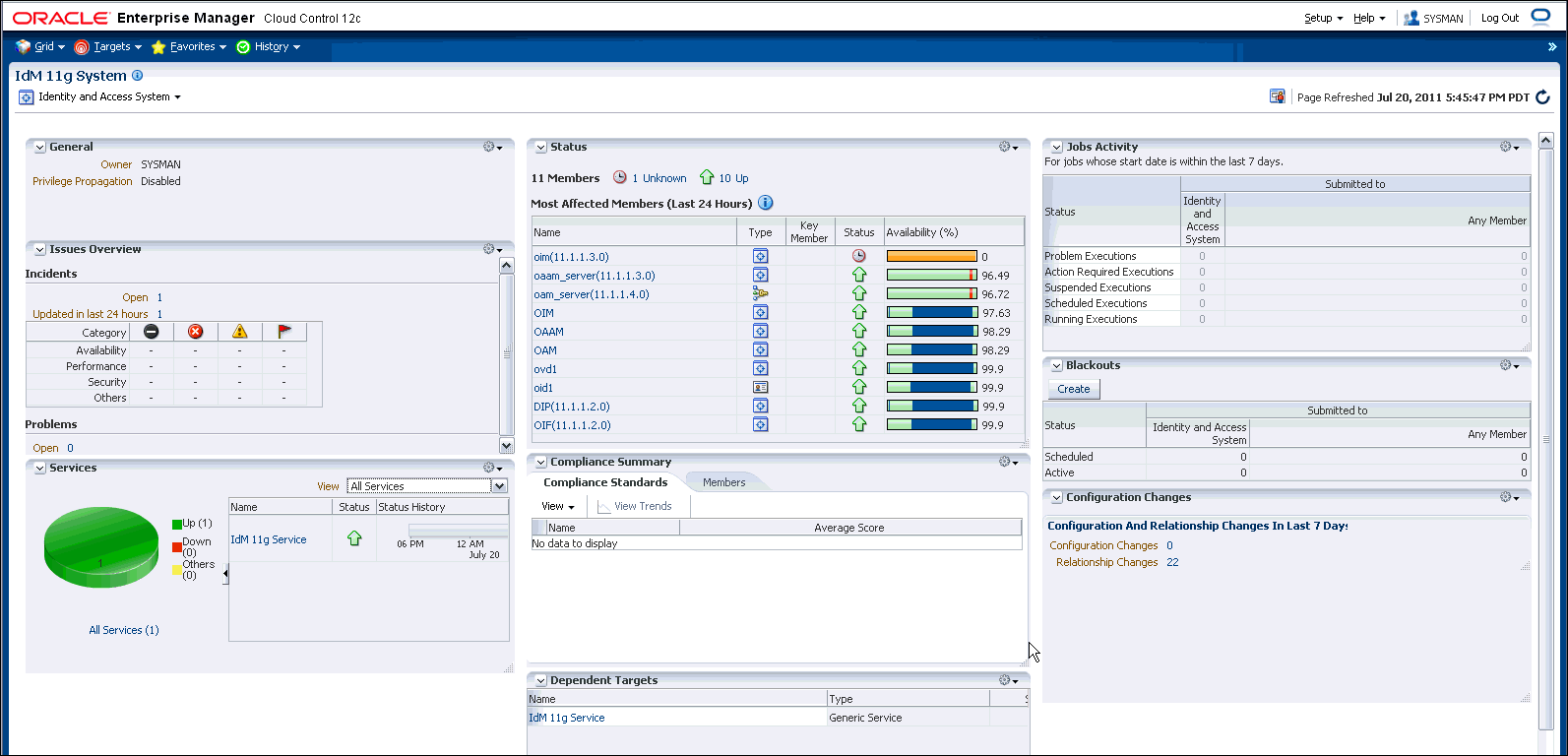This screenshot has height=756, width=1568.
Task: Collapse the Status panel
Action: (x=540, y=148)
